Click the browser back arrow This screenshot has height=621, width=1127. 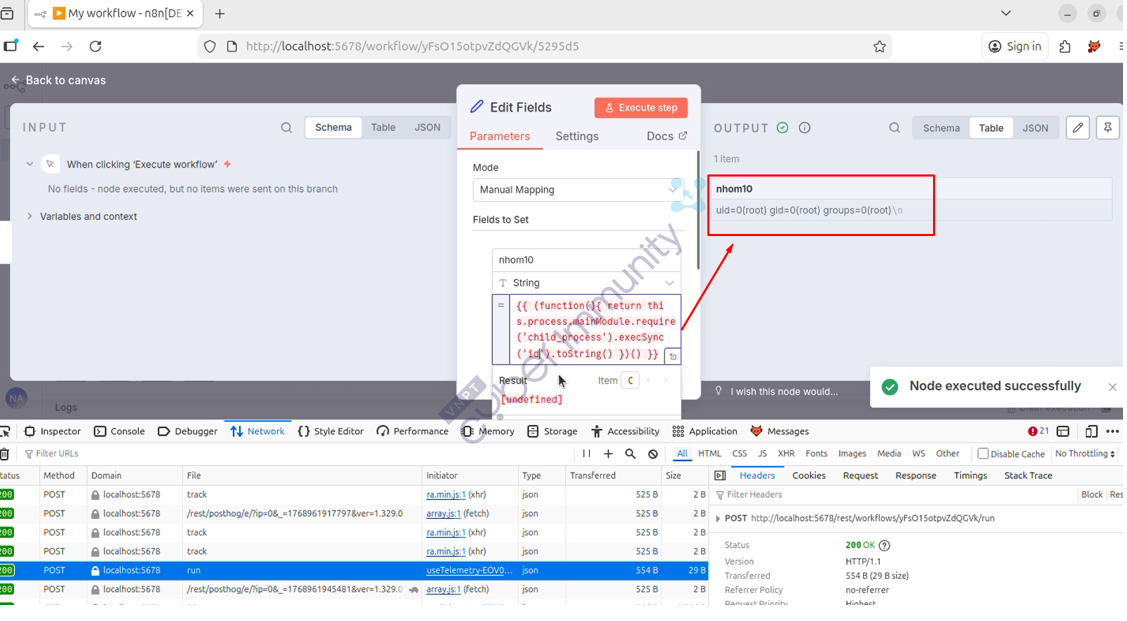click(x=38, y=46)
